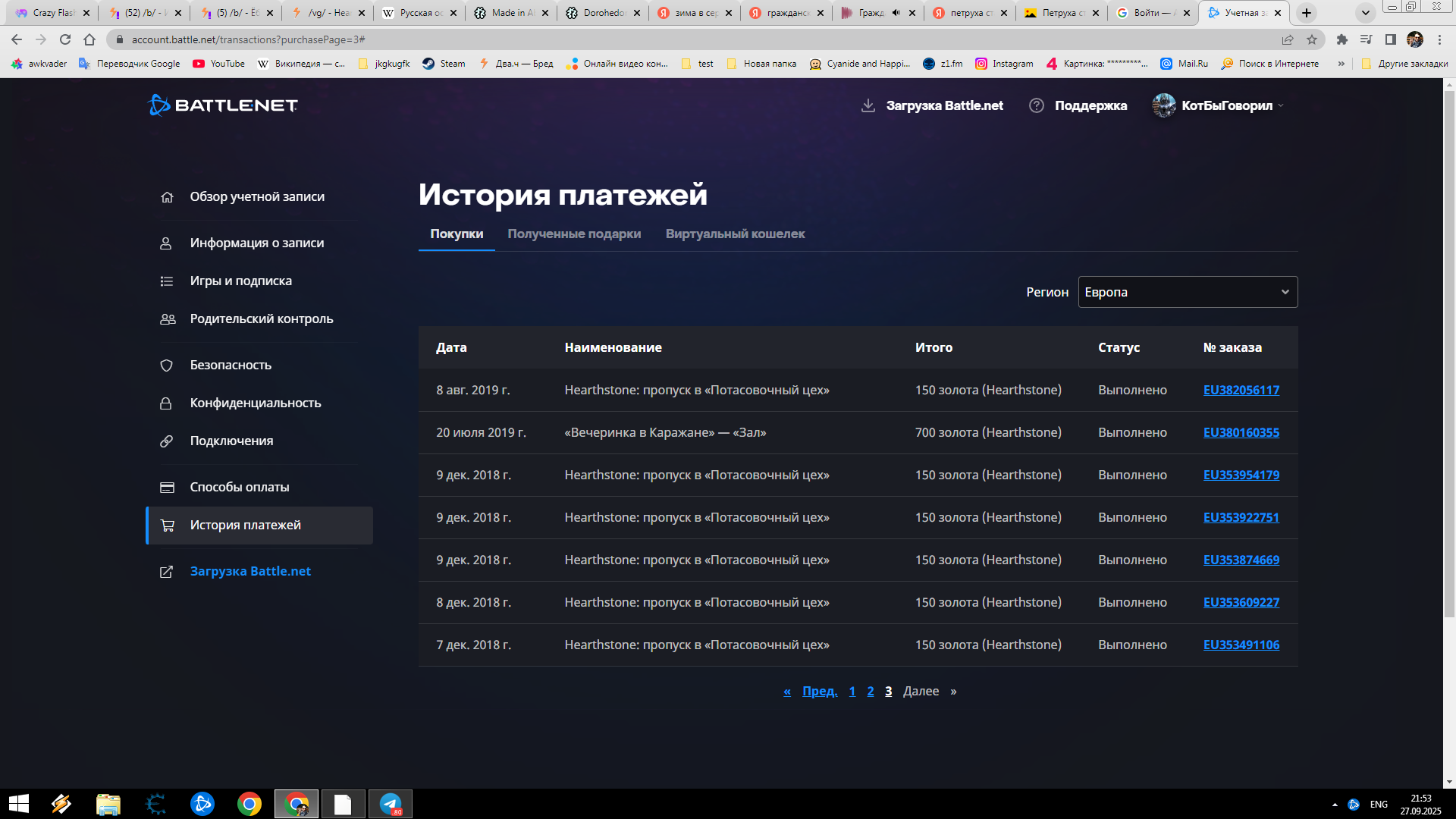Bookmark this page with the star icon
Image resolution: width=1456 pixels, height=819 pixels.
pos(1312,39)
